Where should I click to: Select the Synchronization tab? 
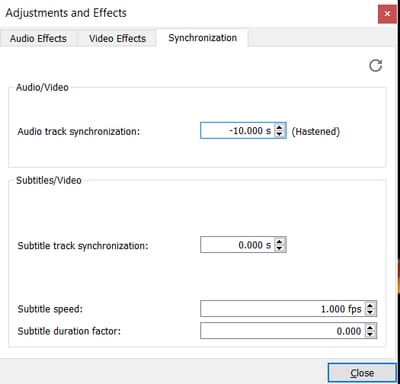coord(202,38)
